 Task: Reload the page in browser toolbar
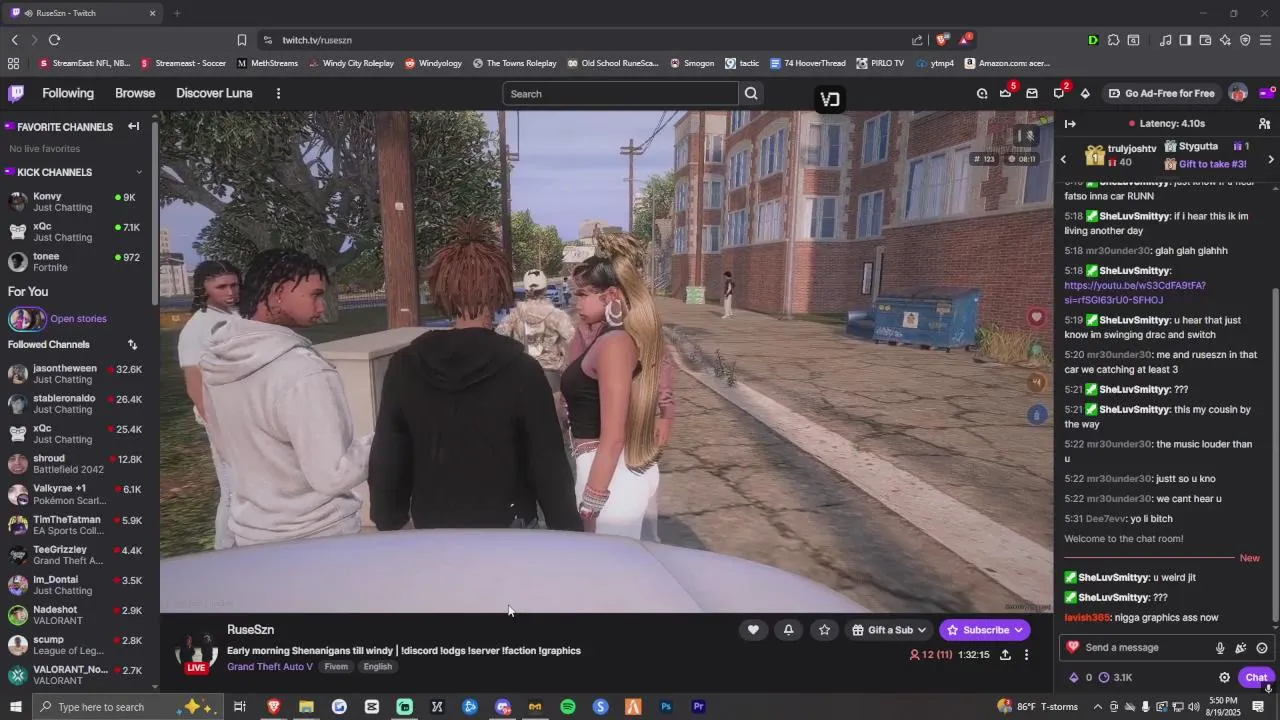[54, 40]
